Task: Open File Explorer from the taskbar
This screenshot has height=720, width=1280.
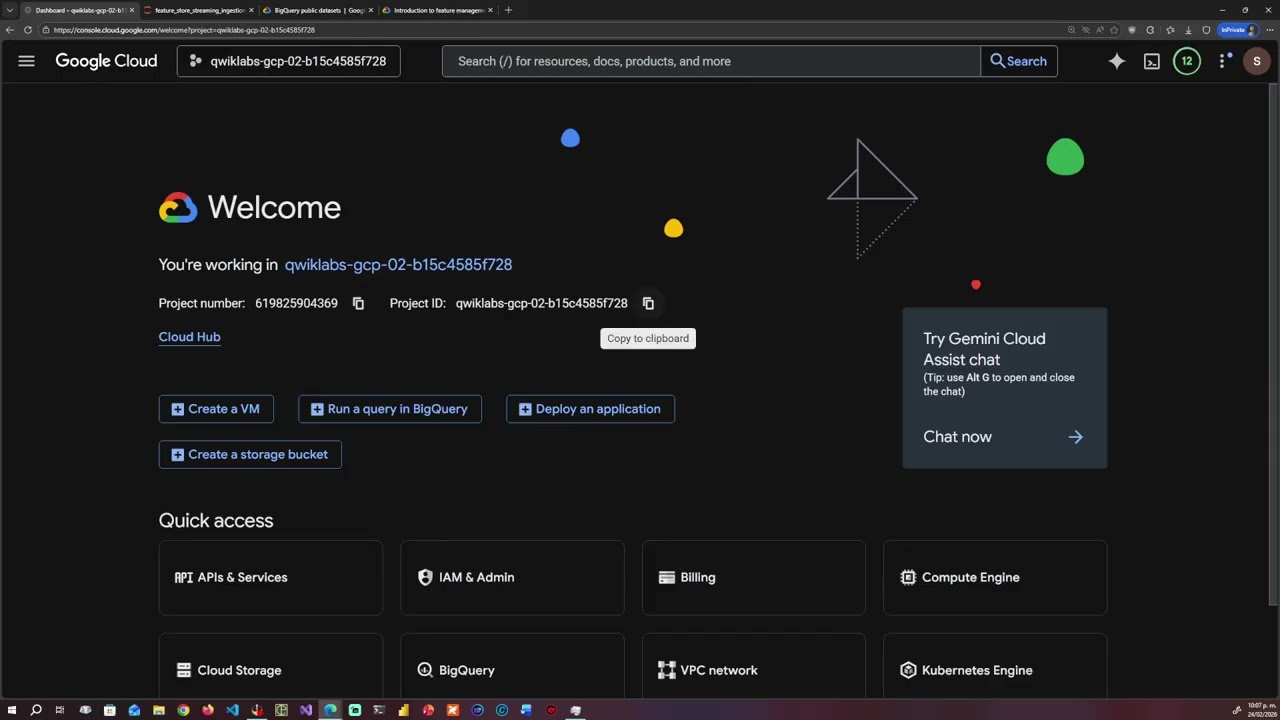Action: [159, 710]
